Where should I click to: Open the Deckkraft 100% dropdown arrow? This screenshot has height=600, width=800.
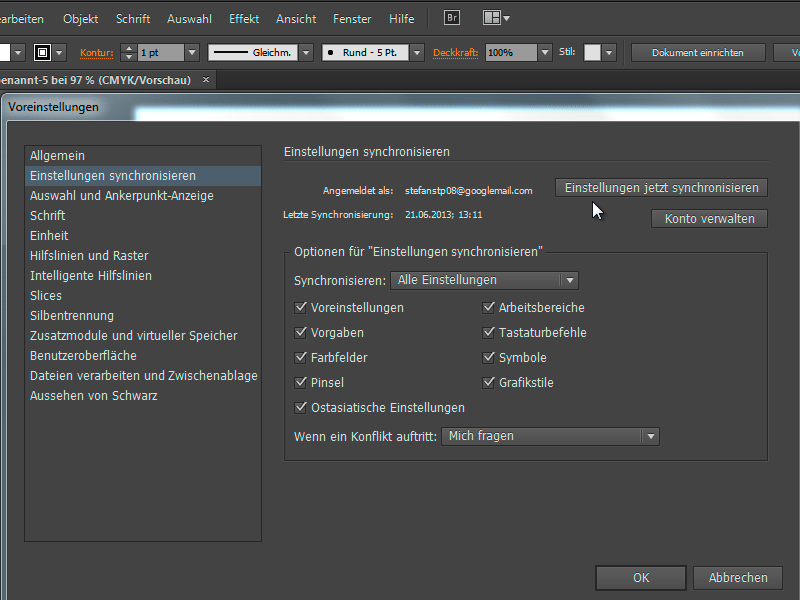(x=545, y=53)
